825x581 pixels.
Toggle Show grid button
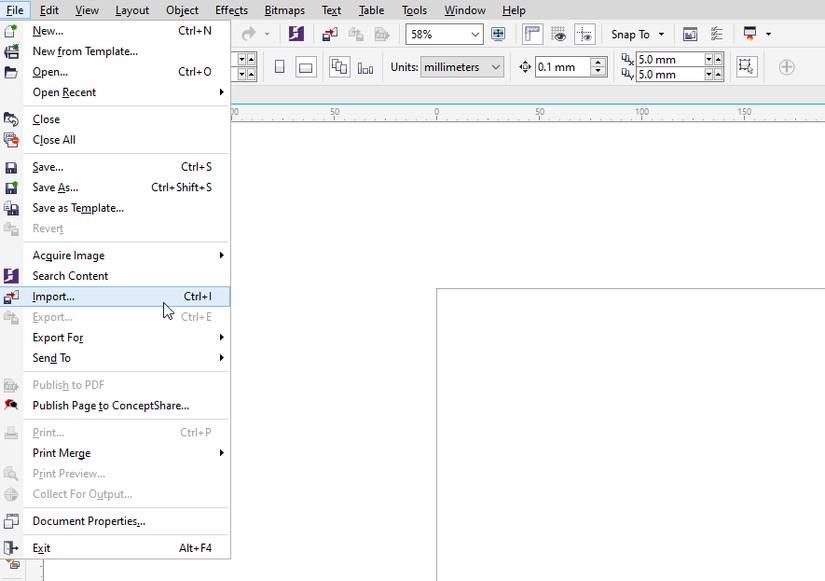point(559,34)
